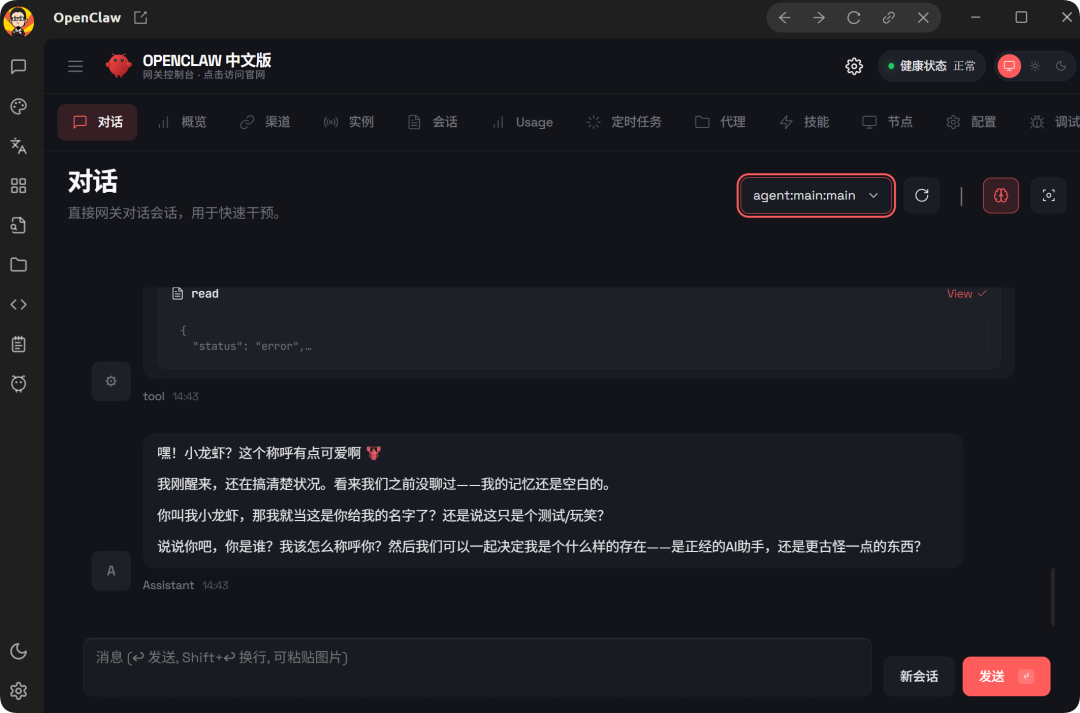The height and width of the screenshot is (713, 1080).
Task: Expand the read tool output via View
Action: tap(966, 294)
